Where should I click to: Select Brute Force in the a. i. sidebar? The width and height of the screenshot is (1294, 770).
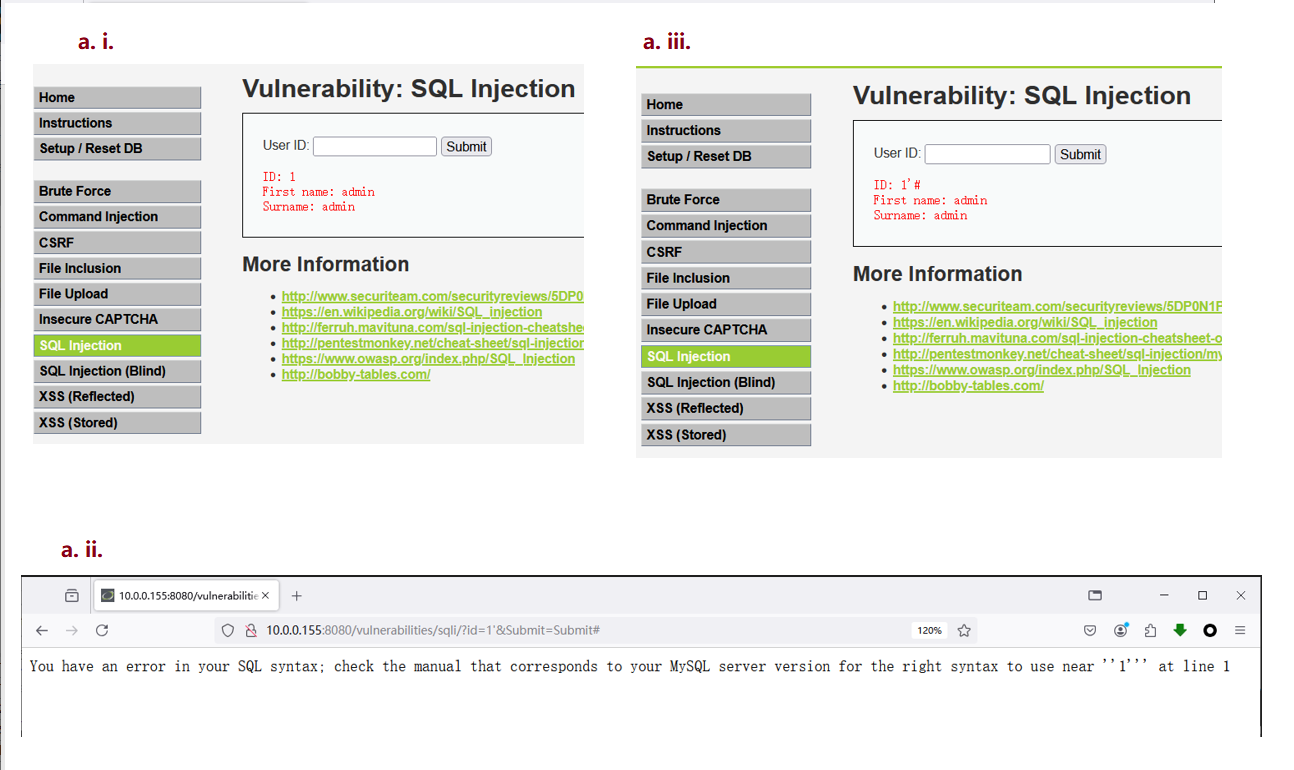tap(117, 191)
